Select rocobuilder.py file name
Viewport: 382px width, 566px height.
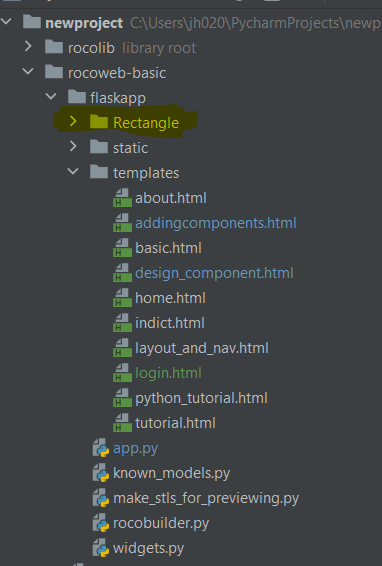pos(161,523)
